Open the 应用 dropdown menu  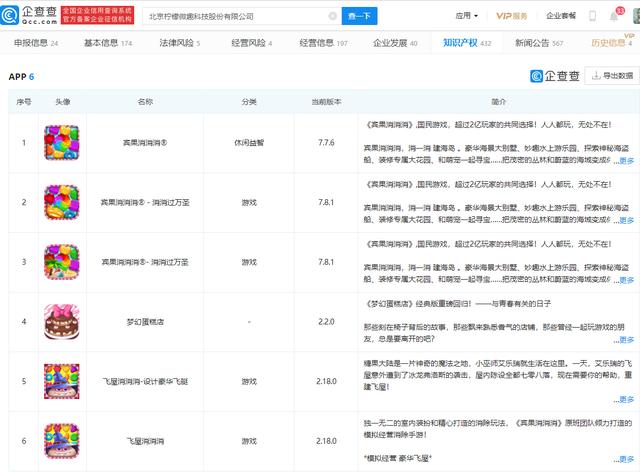click(x=467, y=16)
